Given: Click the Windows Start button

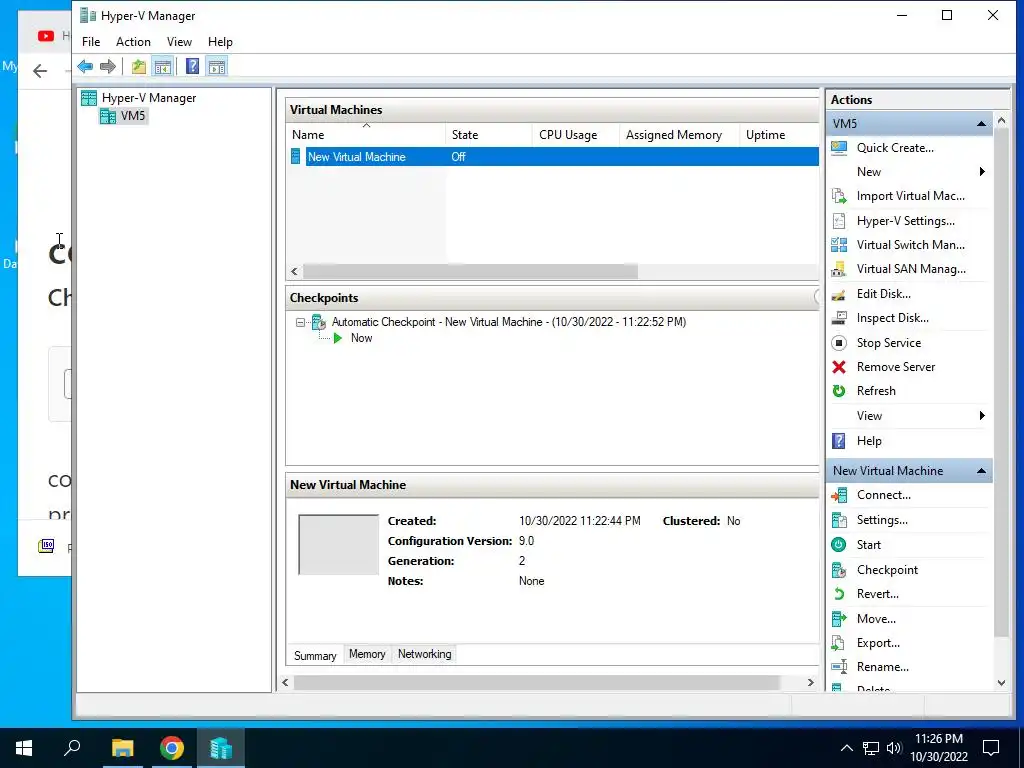Looking at the screenshot, I should tap(24, 748).
